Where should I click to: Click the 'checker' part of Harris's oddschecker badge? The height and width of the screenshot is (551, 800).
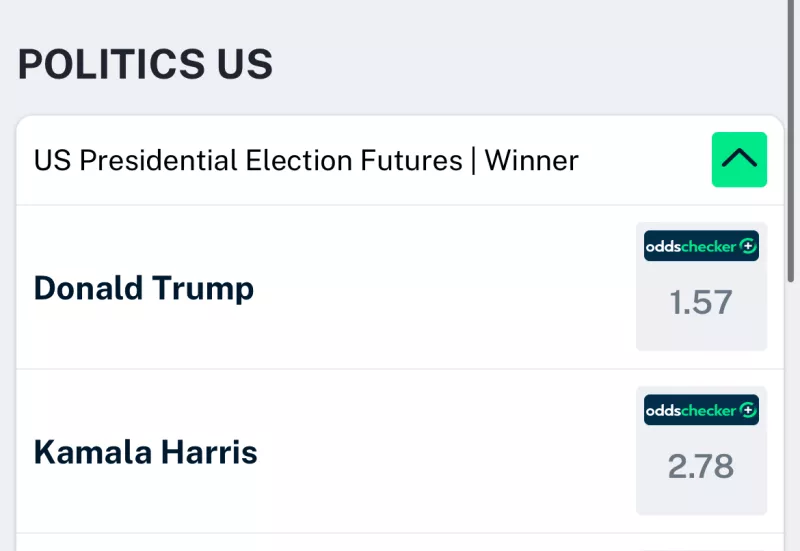(x=708, y=411)
